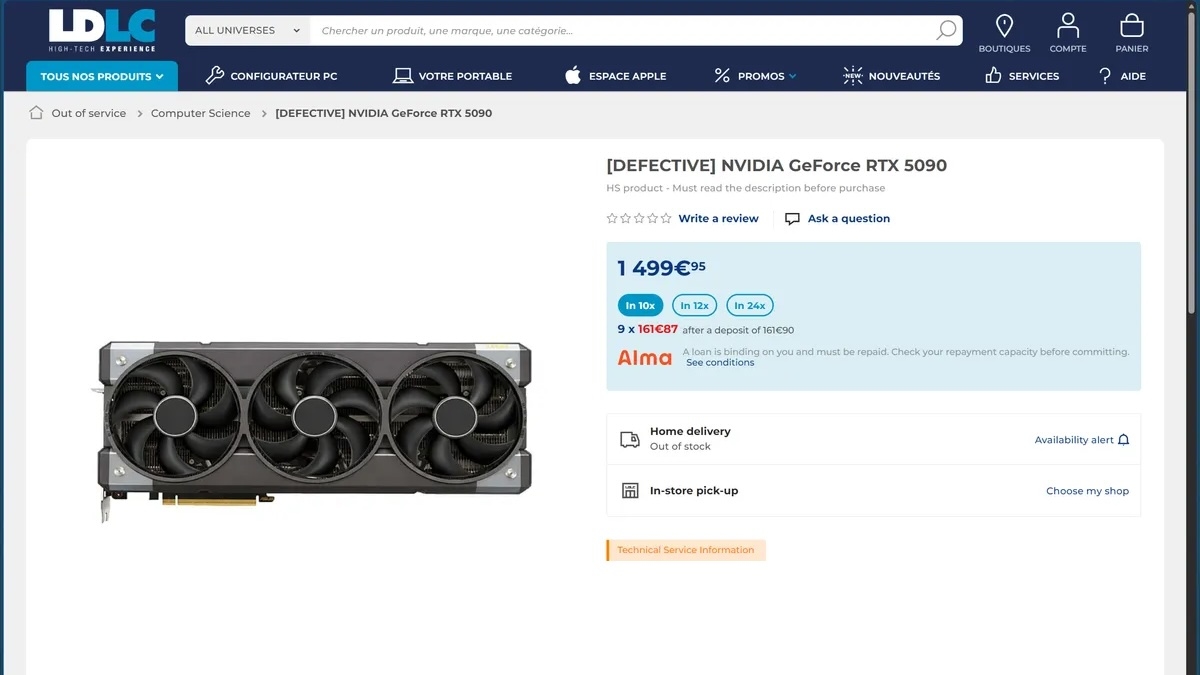Image resolution: width=1200 pixels, height=675 pixels.
Task: Expand the Tous nos produits menu
Action: tap(102, 76)
